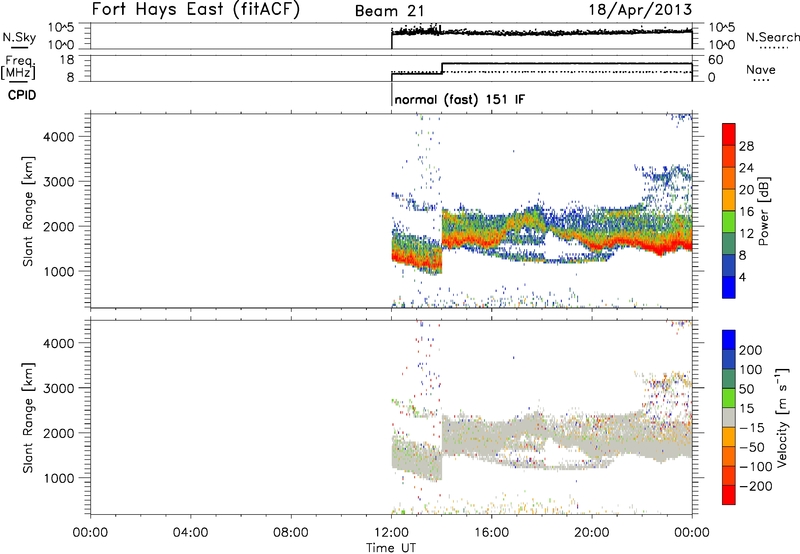Image resolution: width=800 pixels, height=554 pixels.
Task: Click the "2000" tick on the velocity panel axis
Action: (58, 433)
